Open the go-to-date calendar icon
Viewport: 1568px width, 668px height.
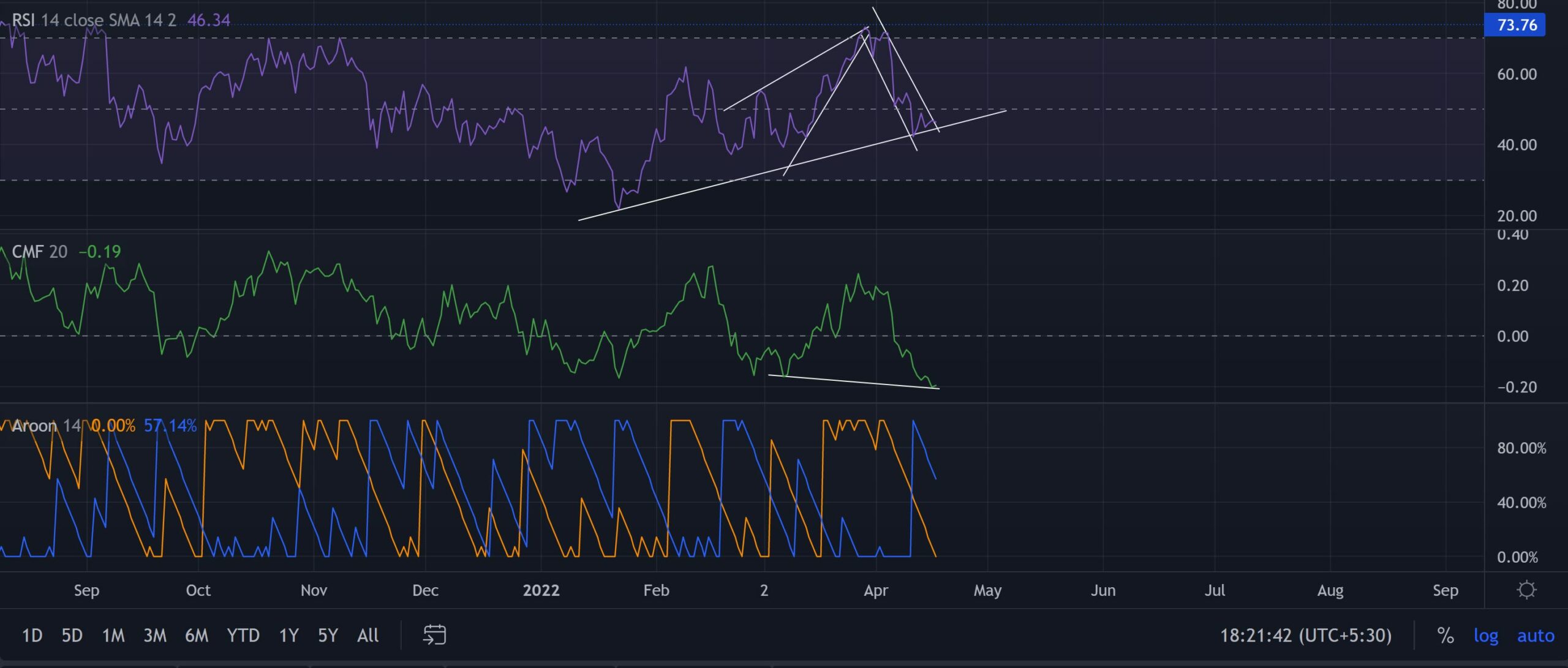click(434, 635)
